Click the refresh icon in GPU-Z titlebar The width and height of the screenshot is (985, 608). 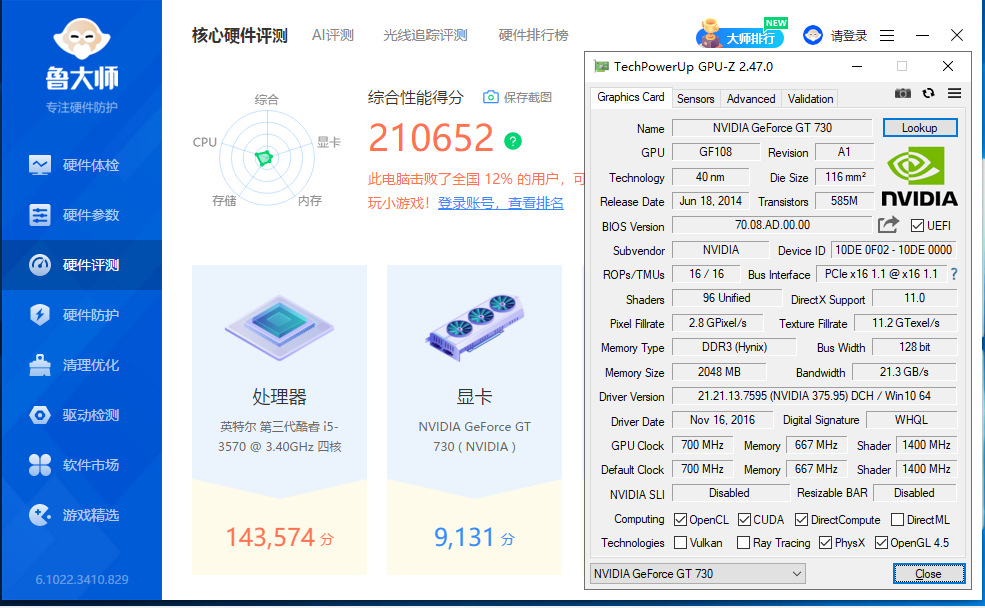(x=927, y=93)
